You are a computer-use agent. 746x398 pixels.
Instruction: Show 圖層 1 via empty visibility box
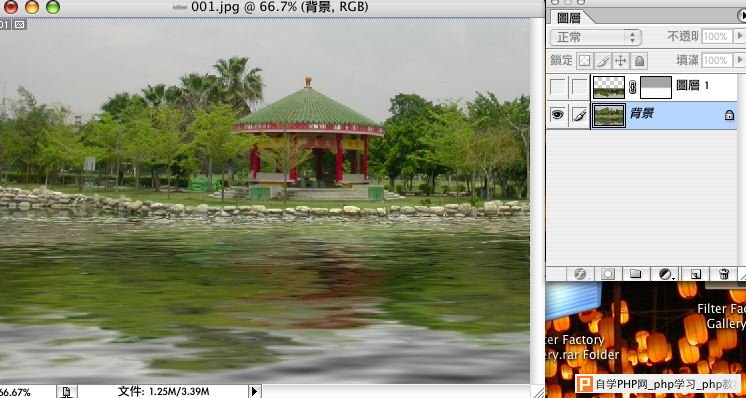coord(558,87)
